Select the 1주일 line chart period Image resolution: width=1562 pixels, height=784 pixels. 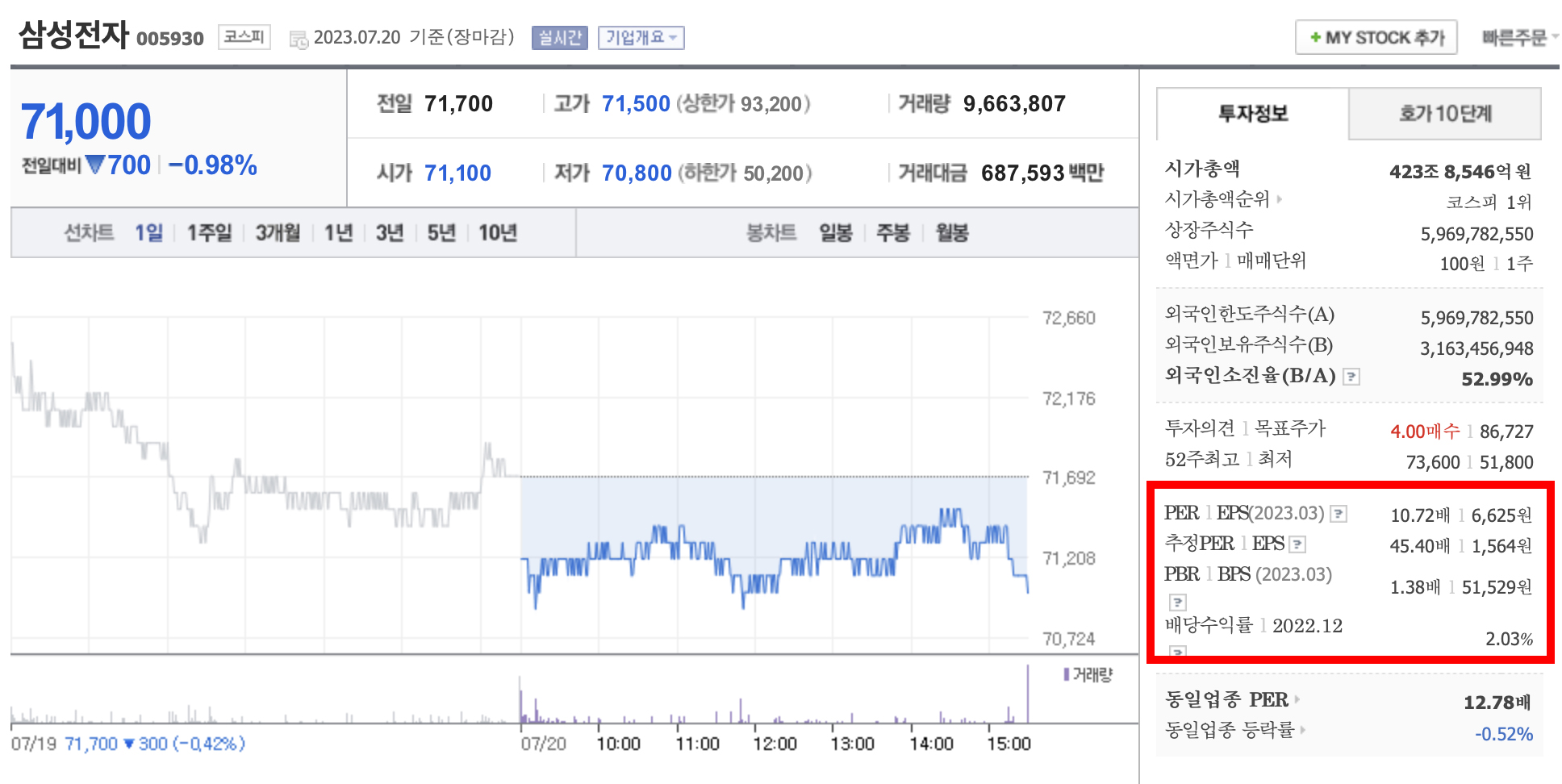(x=210, y=233)
